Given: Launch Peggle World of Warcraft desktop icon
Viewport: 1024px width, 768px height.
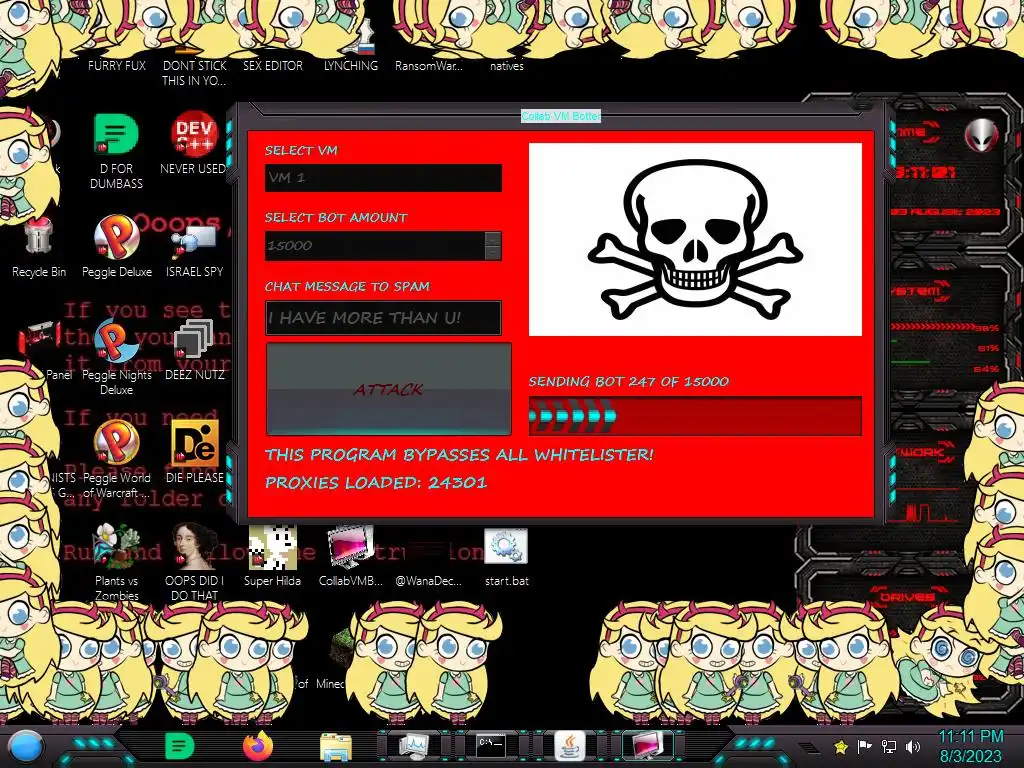Looking at the screenshot, I should click(x=117, y=460).
